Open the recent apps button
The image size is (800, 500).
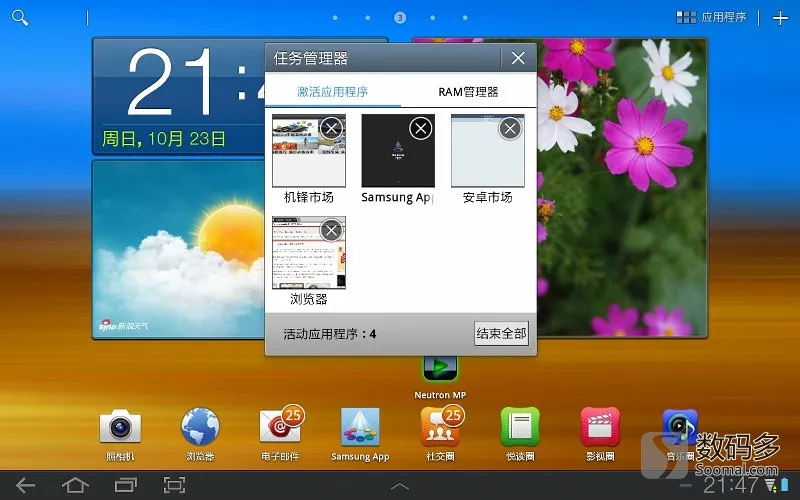[126, 485]
